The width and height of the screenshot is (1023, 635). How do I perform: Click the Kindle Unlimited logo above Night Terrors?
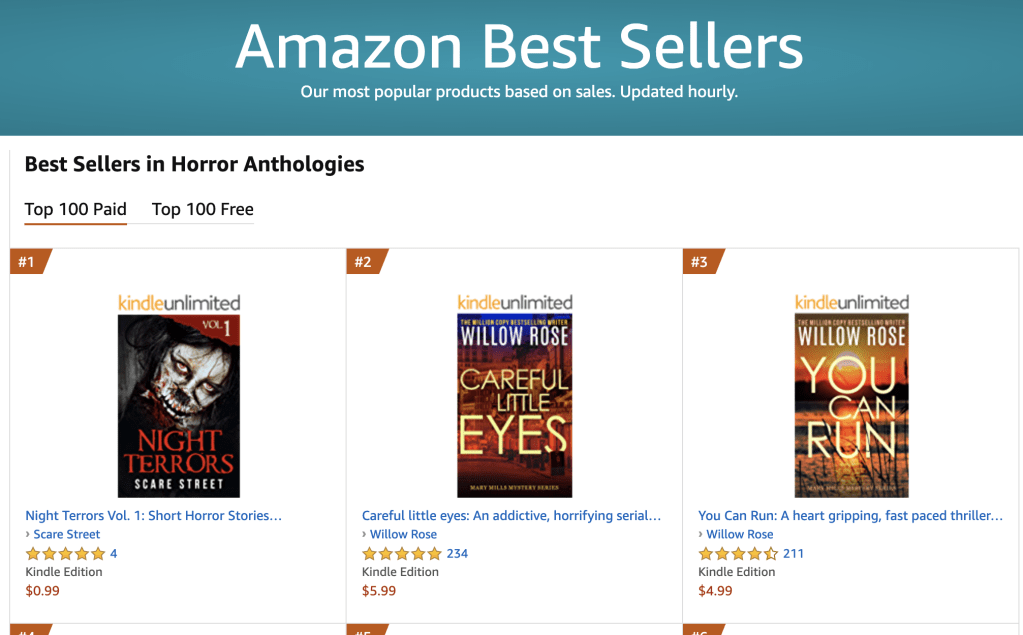pyautogui.click(x=179, y=302)
